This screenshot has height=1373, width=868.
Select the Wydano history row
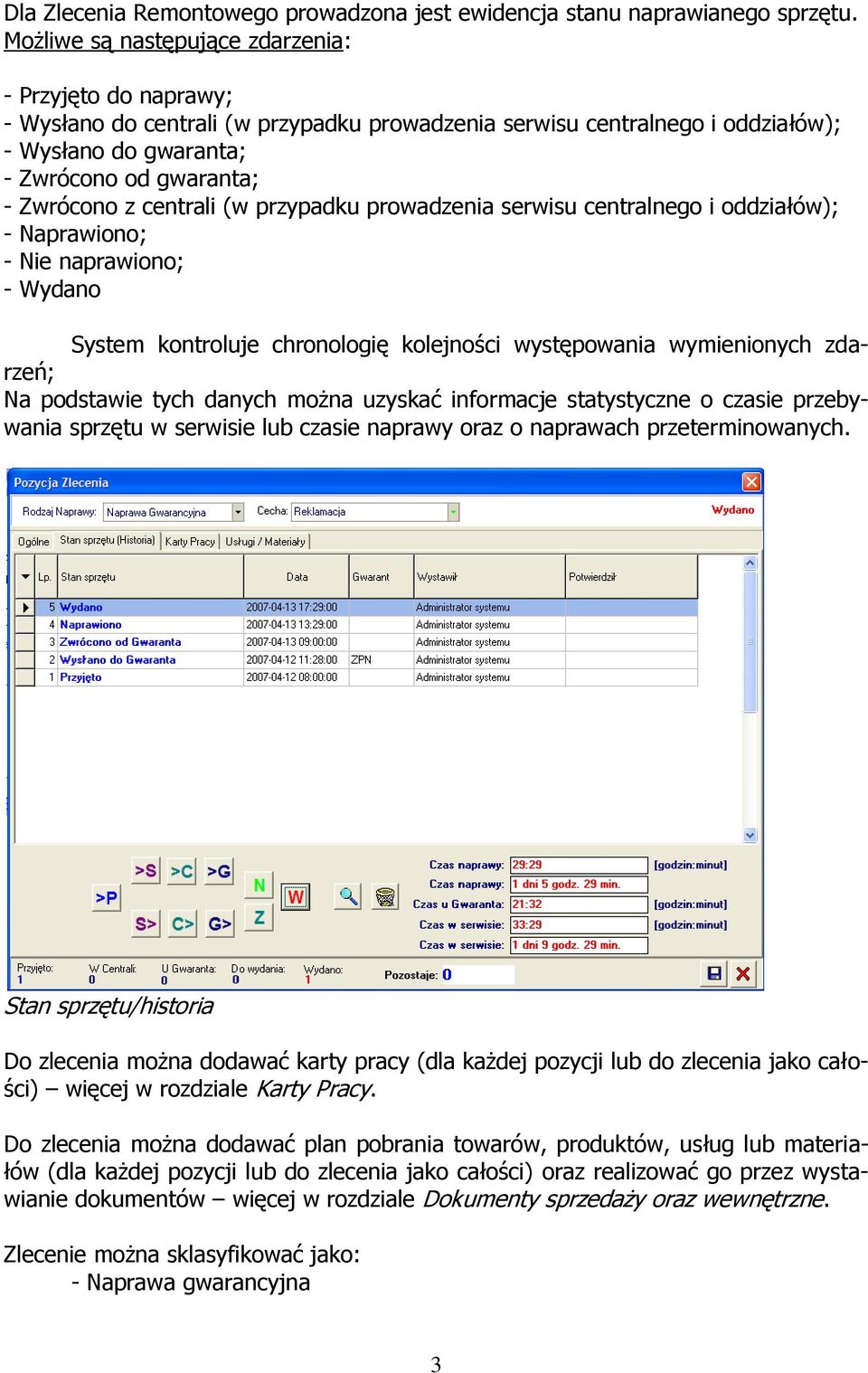coord(357,608)
